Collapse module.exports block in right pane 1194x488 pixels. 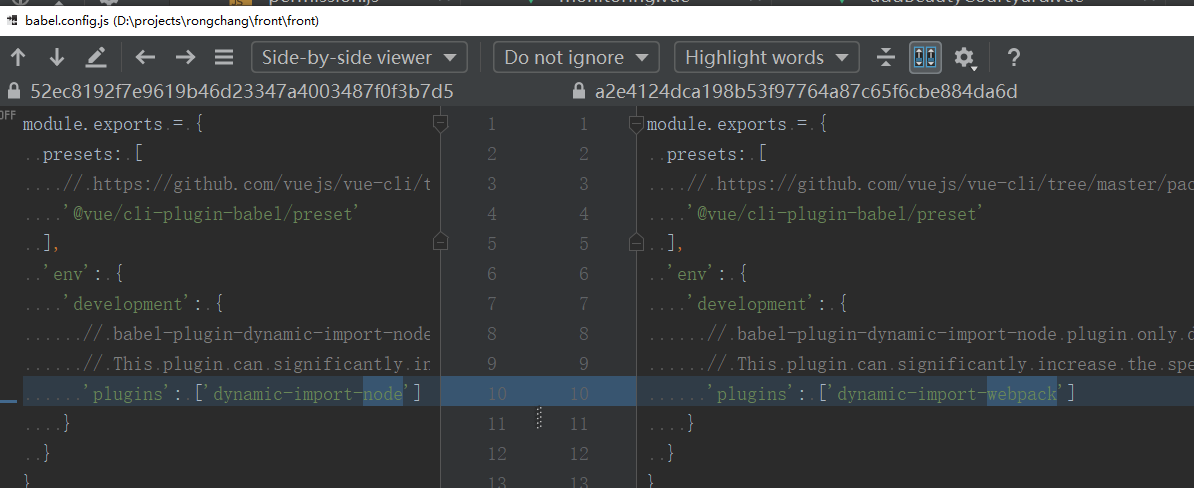tap(635, 124)
